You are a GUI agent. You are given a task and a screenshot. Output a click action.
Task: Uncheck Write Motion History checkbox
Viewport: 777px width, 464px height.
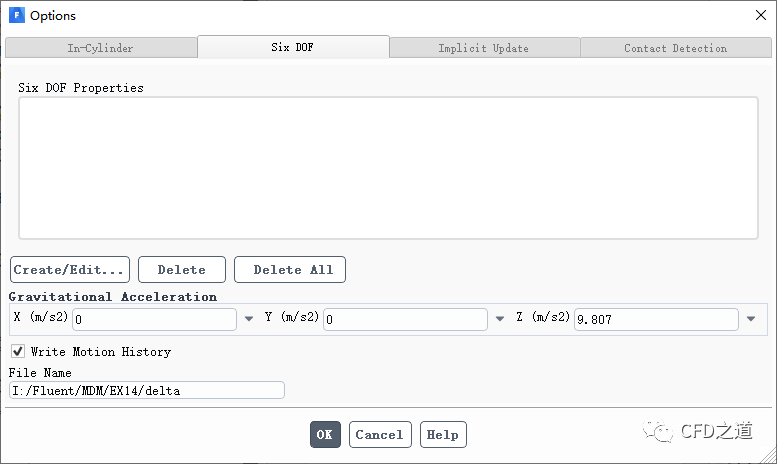18,352
